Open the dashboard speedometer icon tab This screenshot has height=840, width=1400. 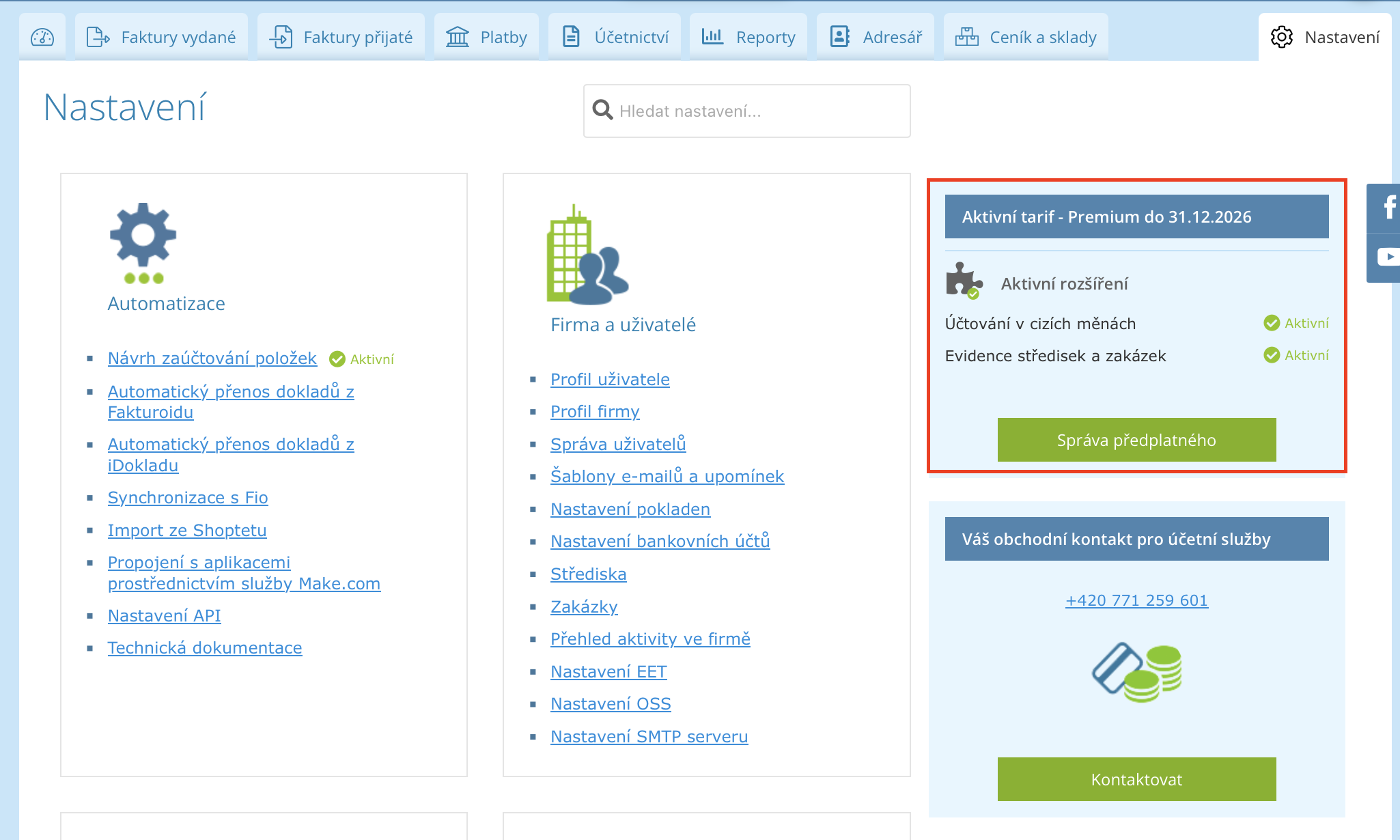[x=42, y=37]
